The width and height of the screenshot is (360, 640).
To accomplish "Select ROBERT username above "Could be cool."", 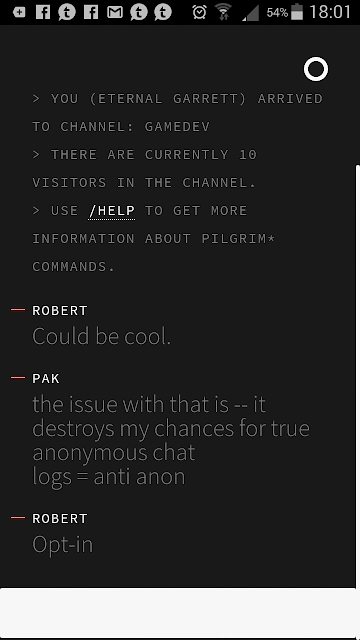I will [x=60, y=311].
